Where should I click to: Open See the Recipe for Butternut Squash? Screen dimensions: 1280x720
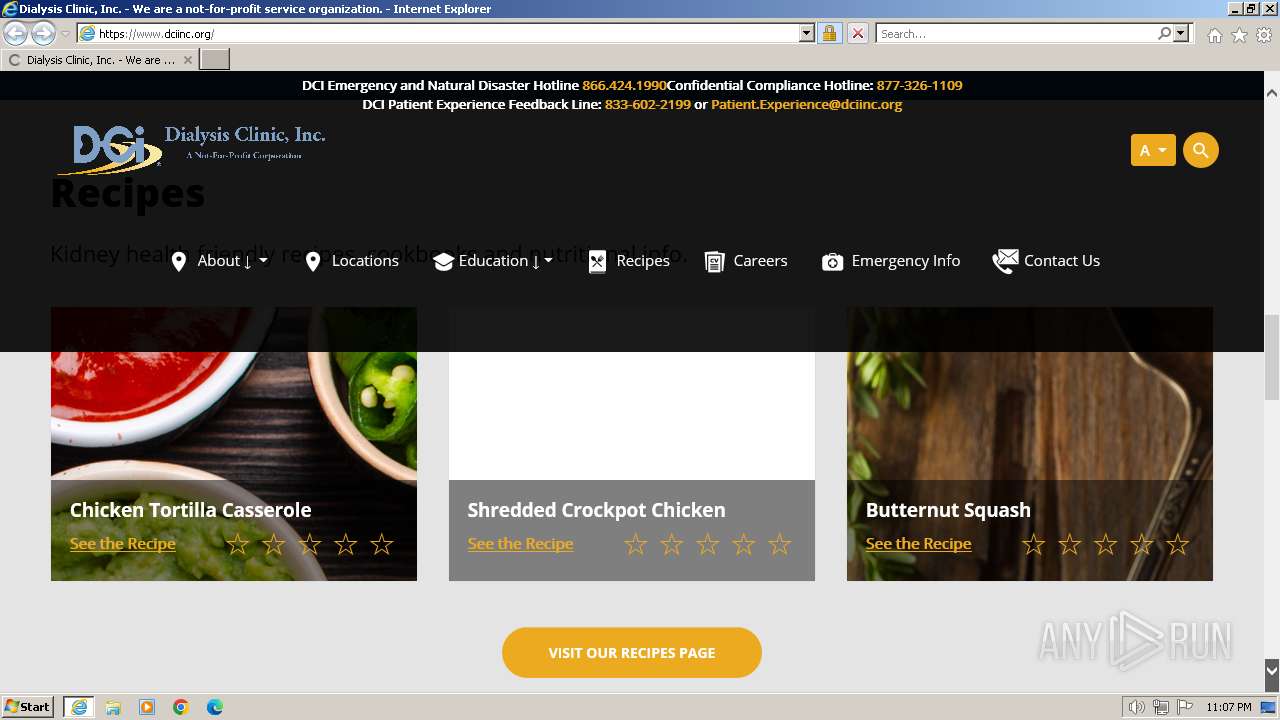(919, 544)
